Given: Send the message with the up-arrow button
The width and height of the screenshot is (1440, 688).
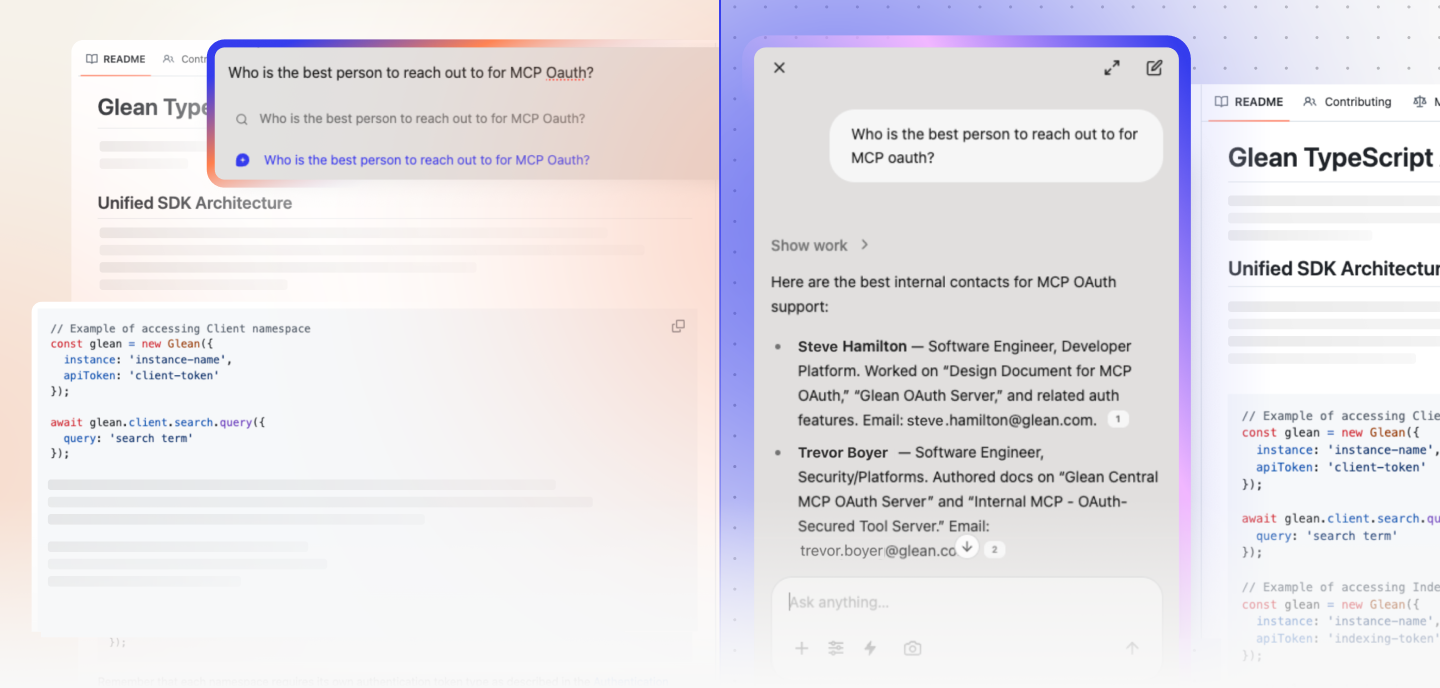Looking at the screenshot, I should (x=1132, y=648).
